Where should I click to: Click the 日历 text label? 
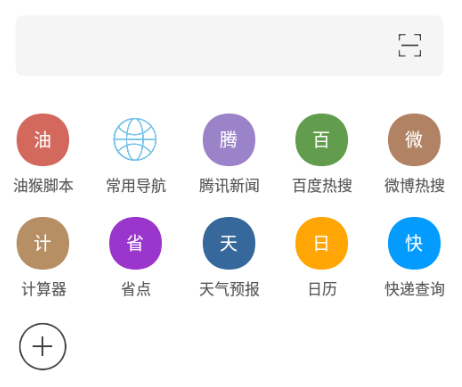323,289
